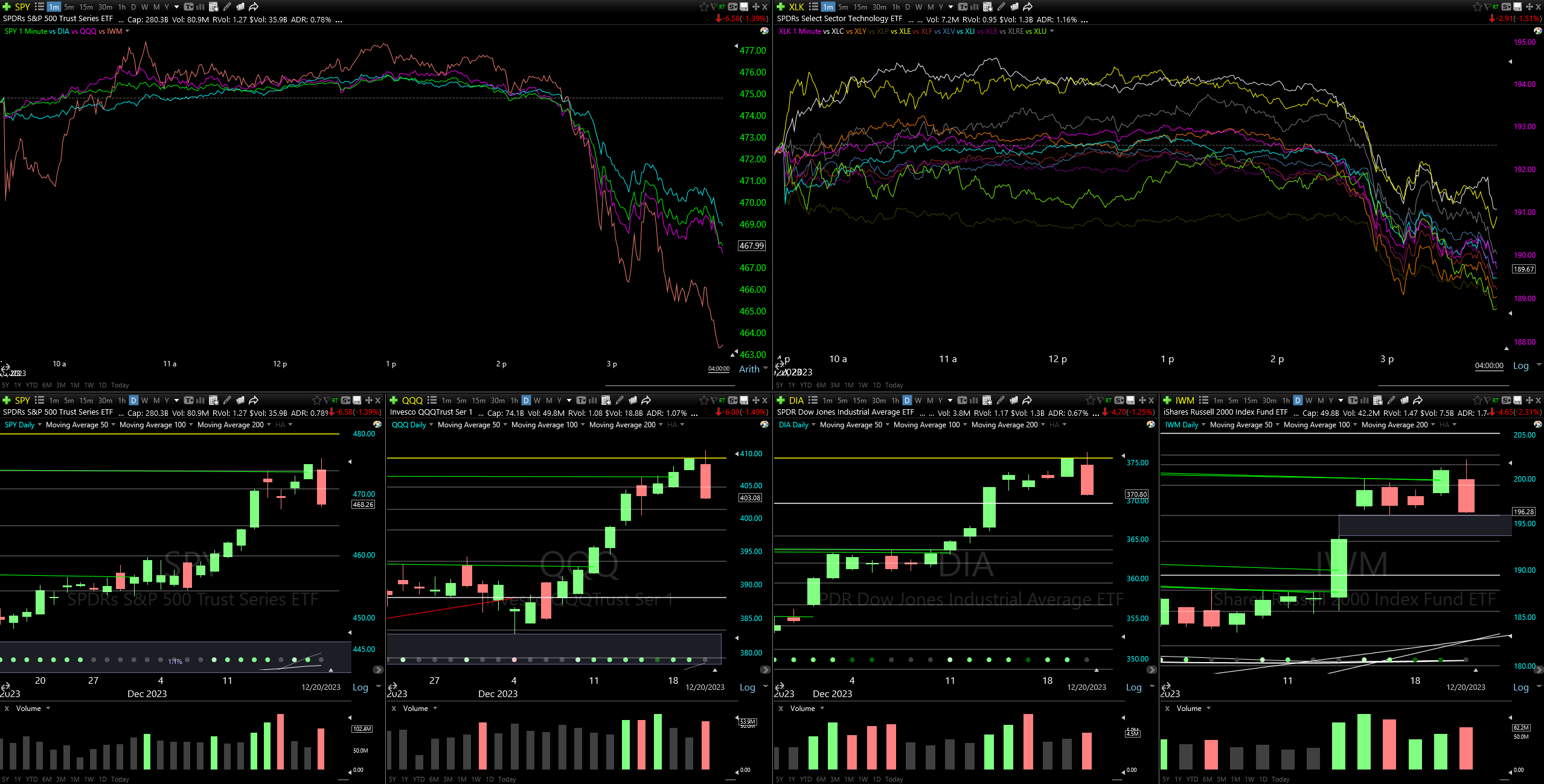The image size is (1544, 784).
Task: Open chart color palette icon in SPY 1-minute chart
Action: coord(764,31)
